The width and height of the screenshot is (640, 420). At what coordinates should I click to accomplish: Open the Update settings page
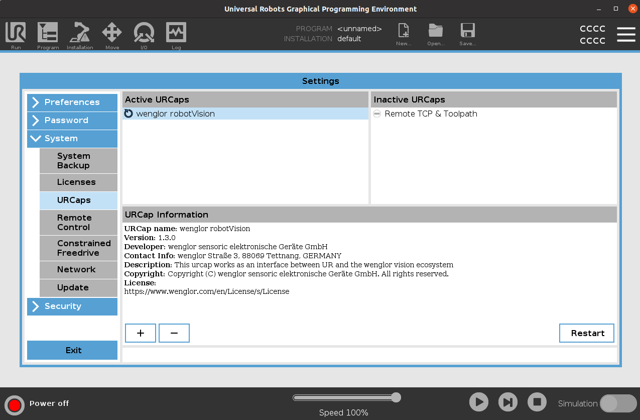[78, 287]
